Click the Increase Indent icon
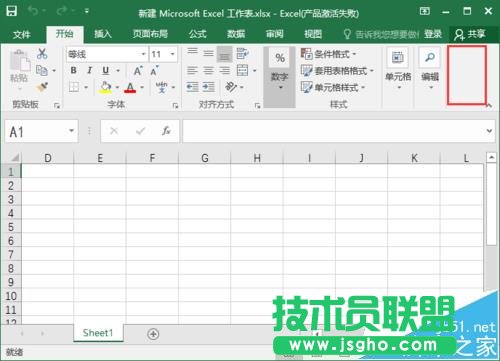The width and height of the screenshot is (500, 361). tap(209, 87)
